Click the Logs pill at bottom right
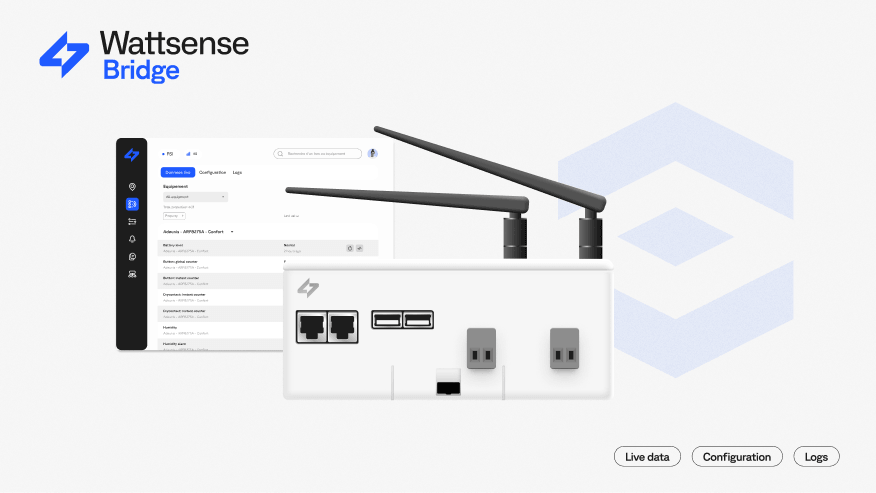The width and height of the screenshot is (876, 493). click(816, 456)
